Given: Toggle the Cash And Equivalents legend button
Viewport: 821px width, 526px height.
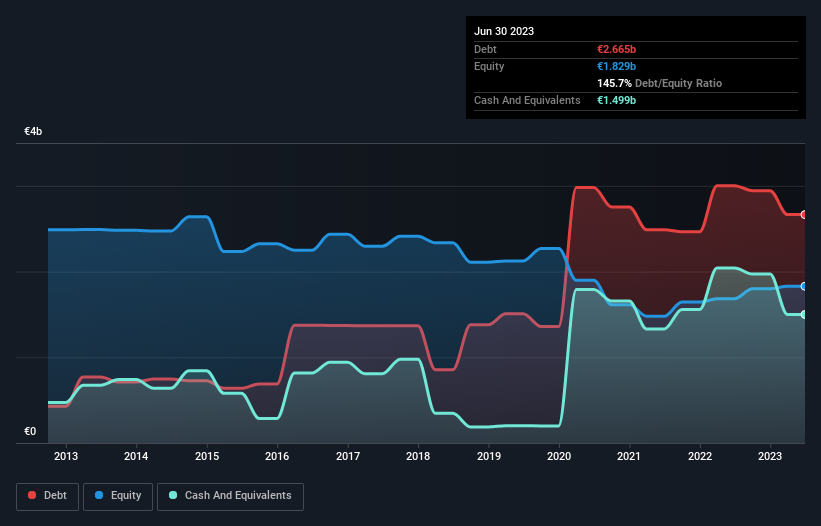Looking at the screenshot, I should coord(230,496).
